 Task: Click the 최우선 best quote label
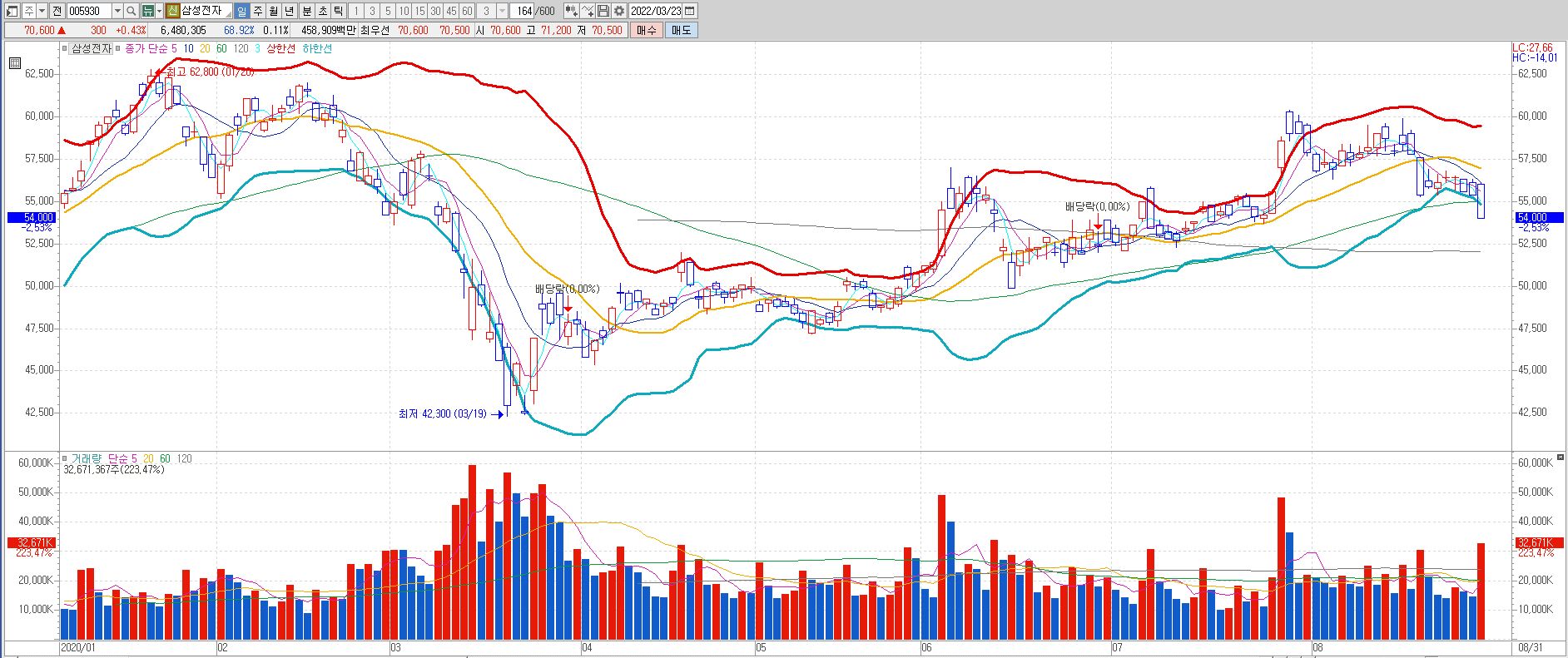tap(375, 30)
